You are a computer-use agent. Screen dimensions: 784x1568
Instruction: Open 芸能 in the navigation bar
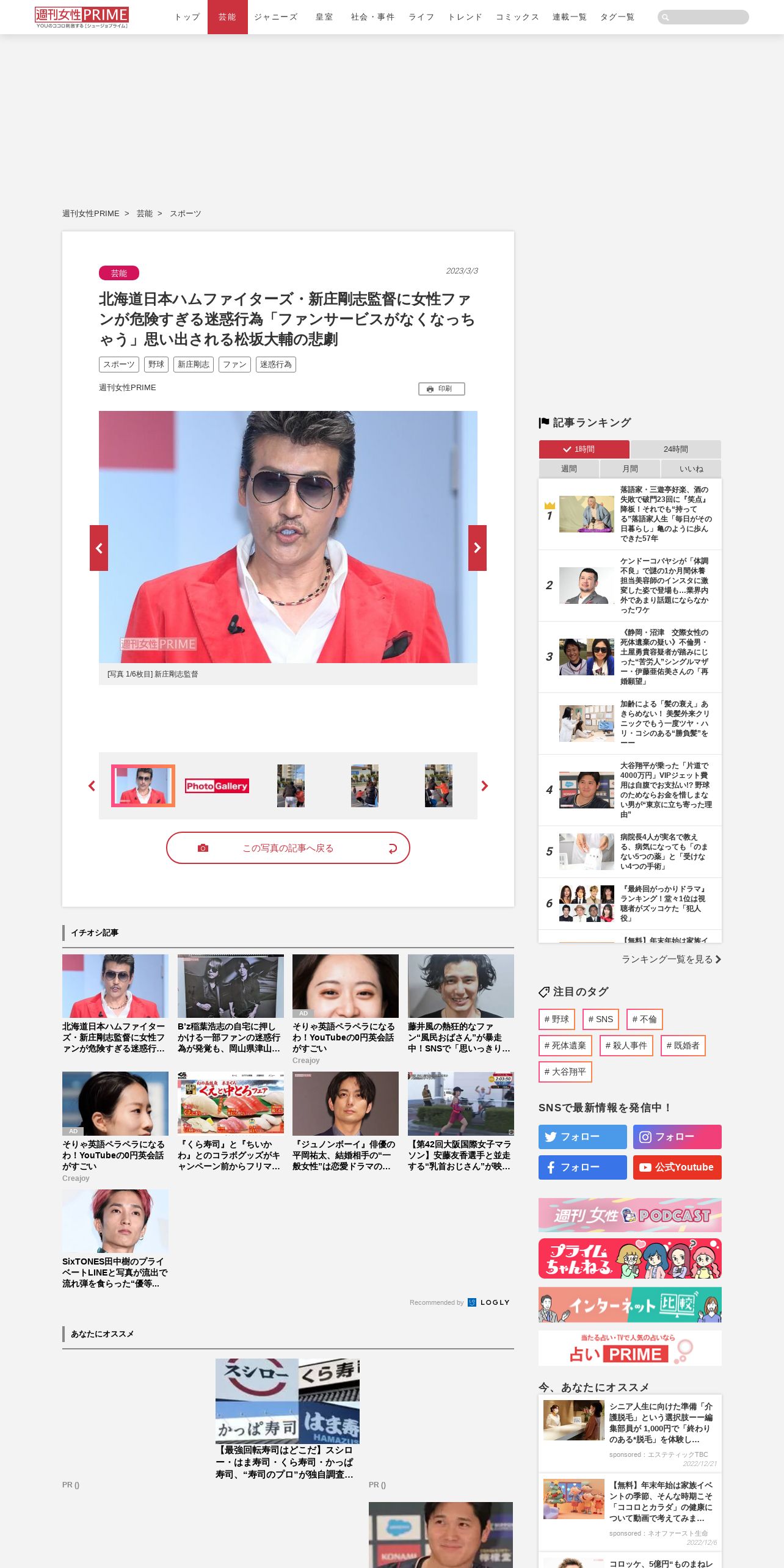click(228, 17)
